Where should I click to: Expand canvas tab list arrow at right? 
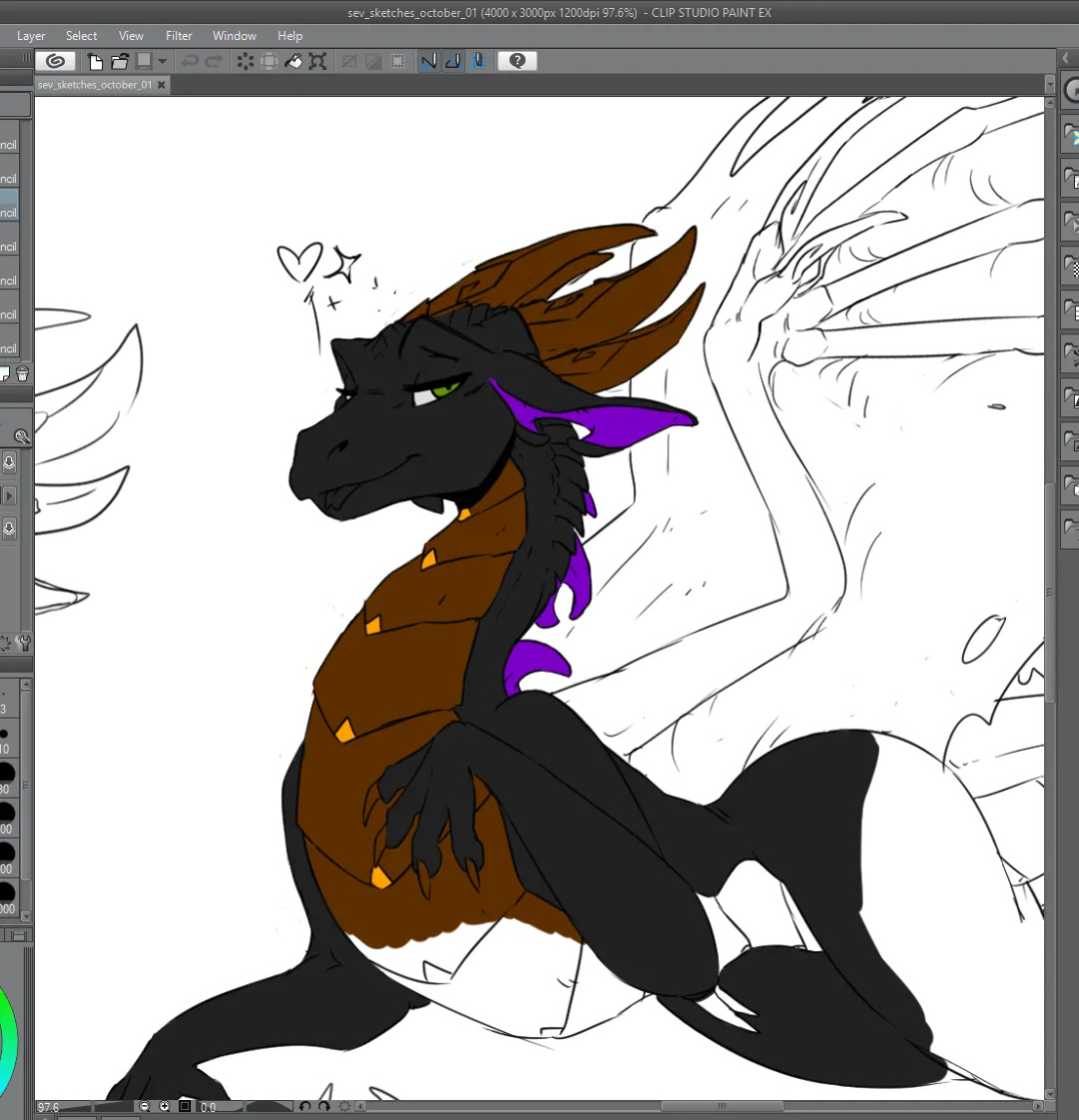(1050, 85)
